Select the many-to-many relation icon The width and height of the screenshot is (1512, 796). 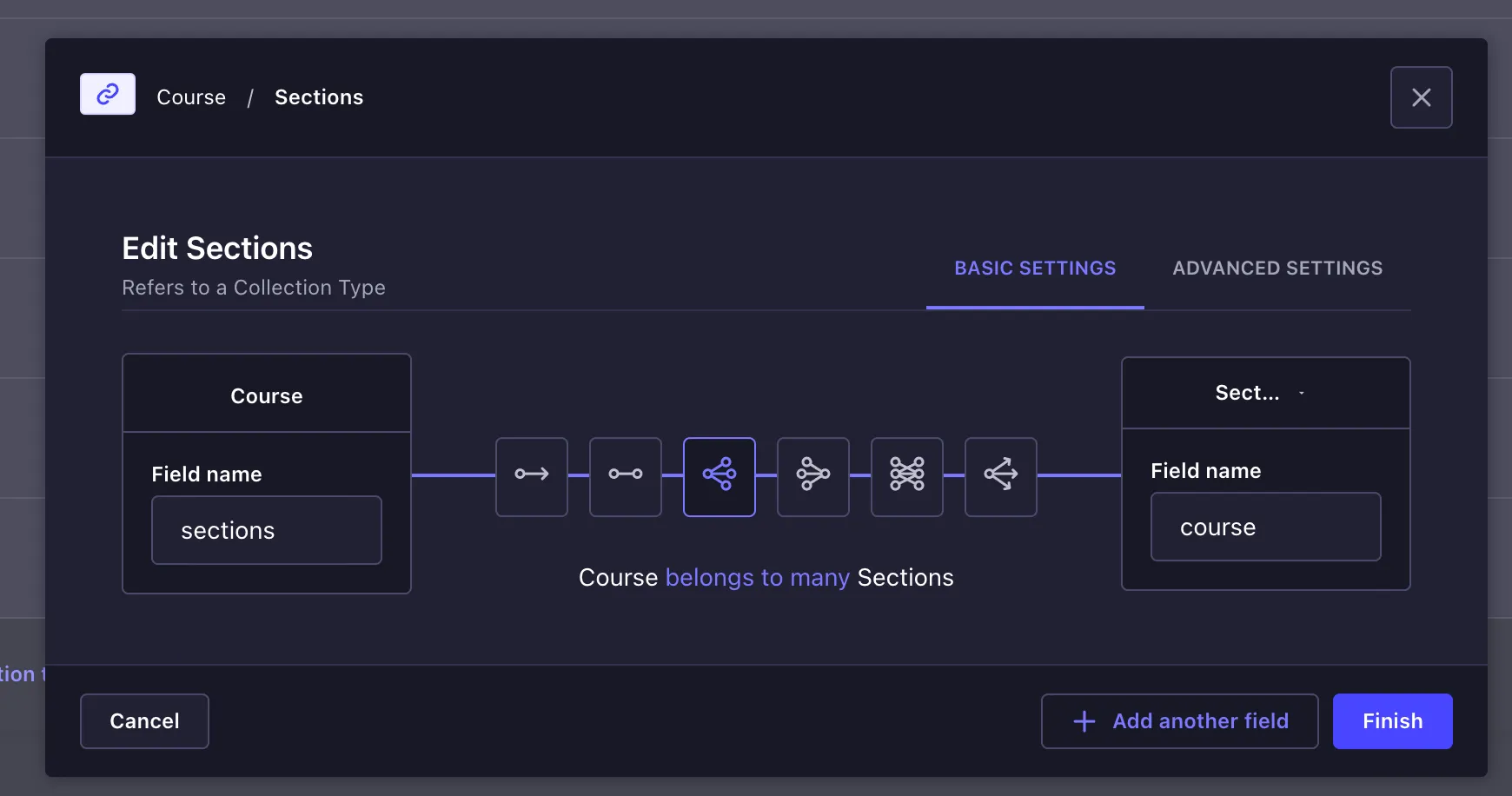pyautogui.click(x=907, y=476)
